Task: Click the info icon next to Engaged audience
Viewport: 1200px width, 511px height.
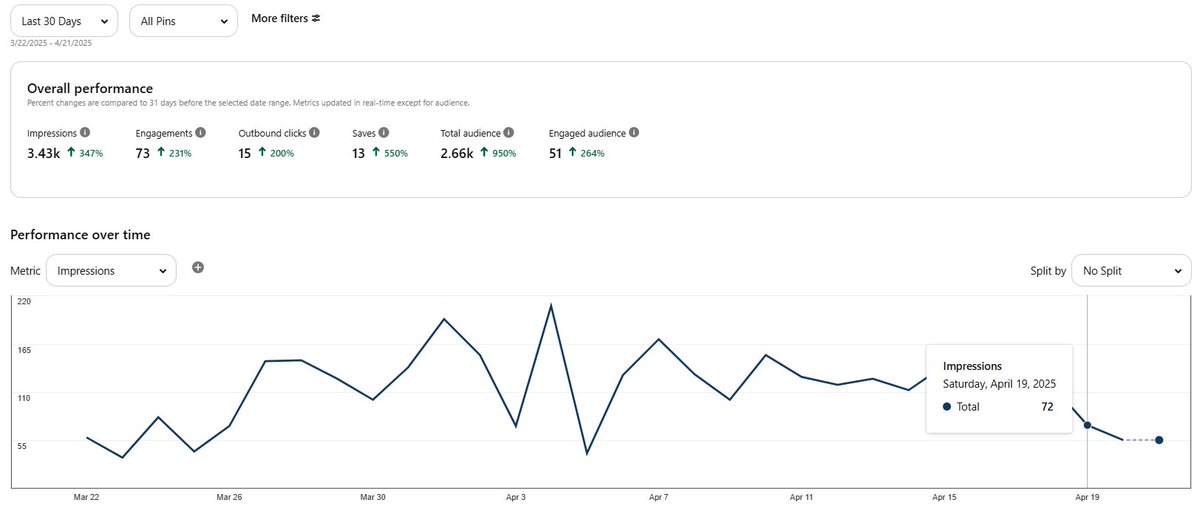Action: [634, 132]
